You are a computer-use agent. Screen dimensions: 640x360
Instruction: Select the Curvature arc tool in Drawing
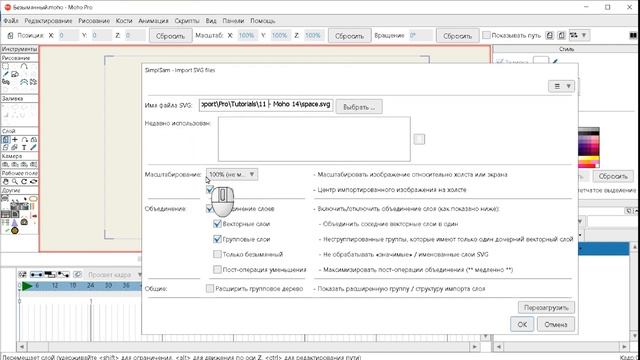coord(24,66)
